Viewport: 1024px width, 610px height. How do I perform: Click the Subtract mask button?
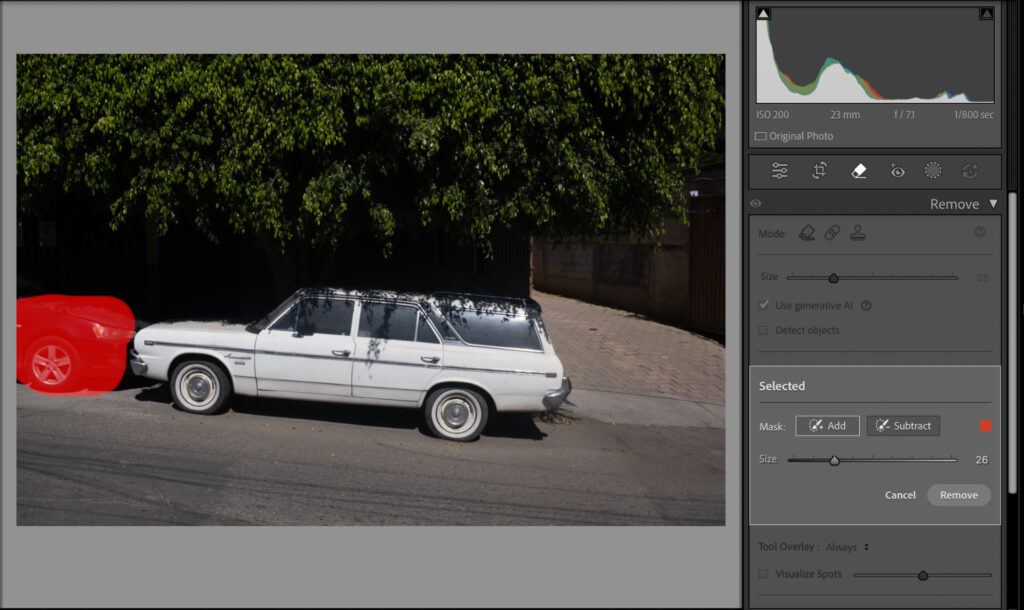pyautogui.click(x=903, y=425)
